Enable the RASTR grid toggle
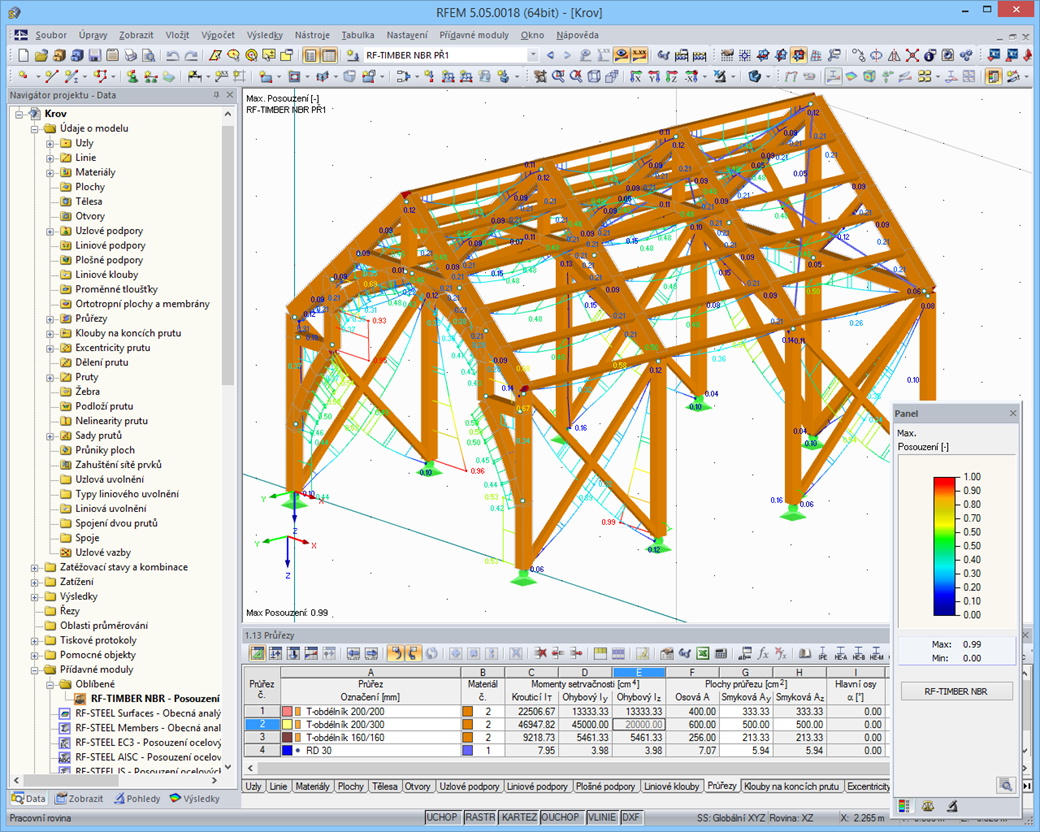The width and height of the screenshot is (1040, 832). (479, 817)
